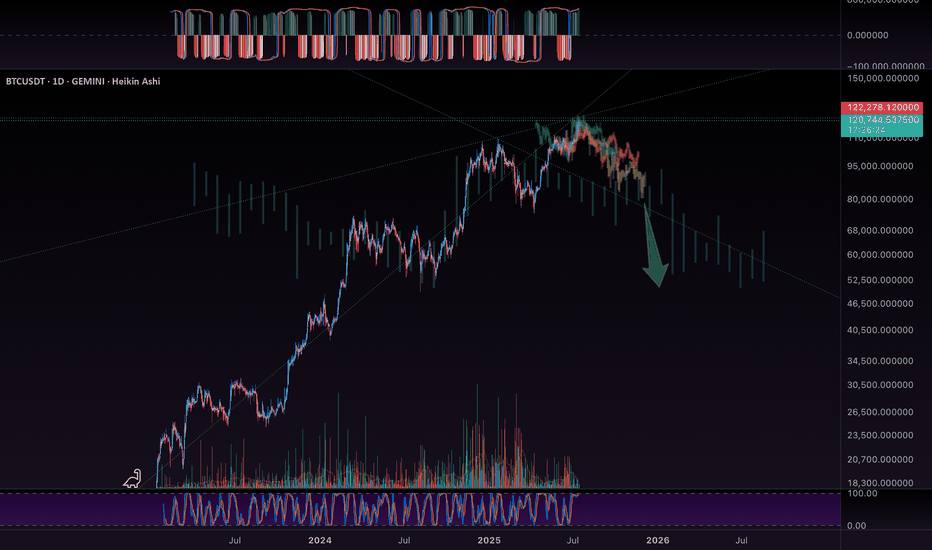Click the -100,000.000000 top indicator scale label
The width and height of the screenshot is (932, 550).
[886, 66]
